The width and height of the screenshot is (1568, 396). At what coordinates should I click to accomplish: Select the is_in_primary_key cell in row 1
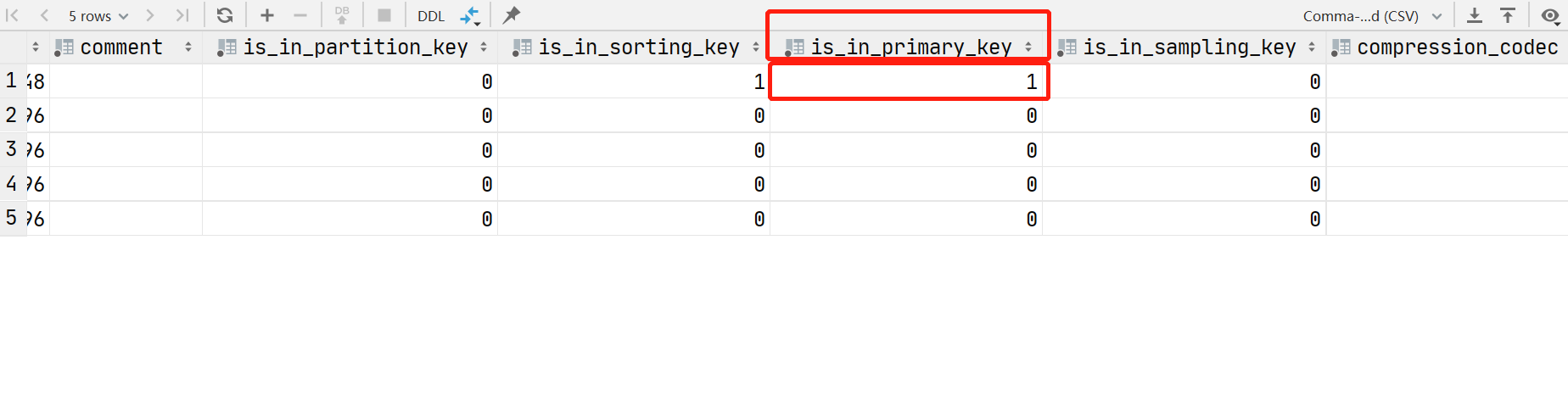coord(908,81)
